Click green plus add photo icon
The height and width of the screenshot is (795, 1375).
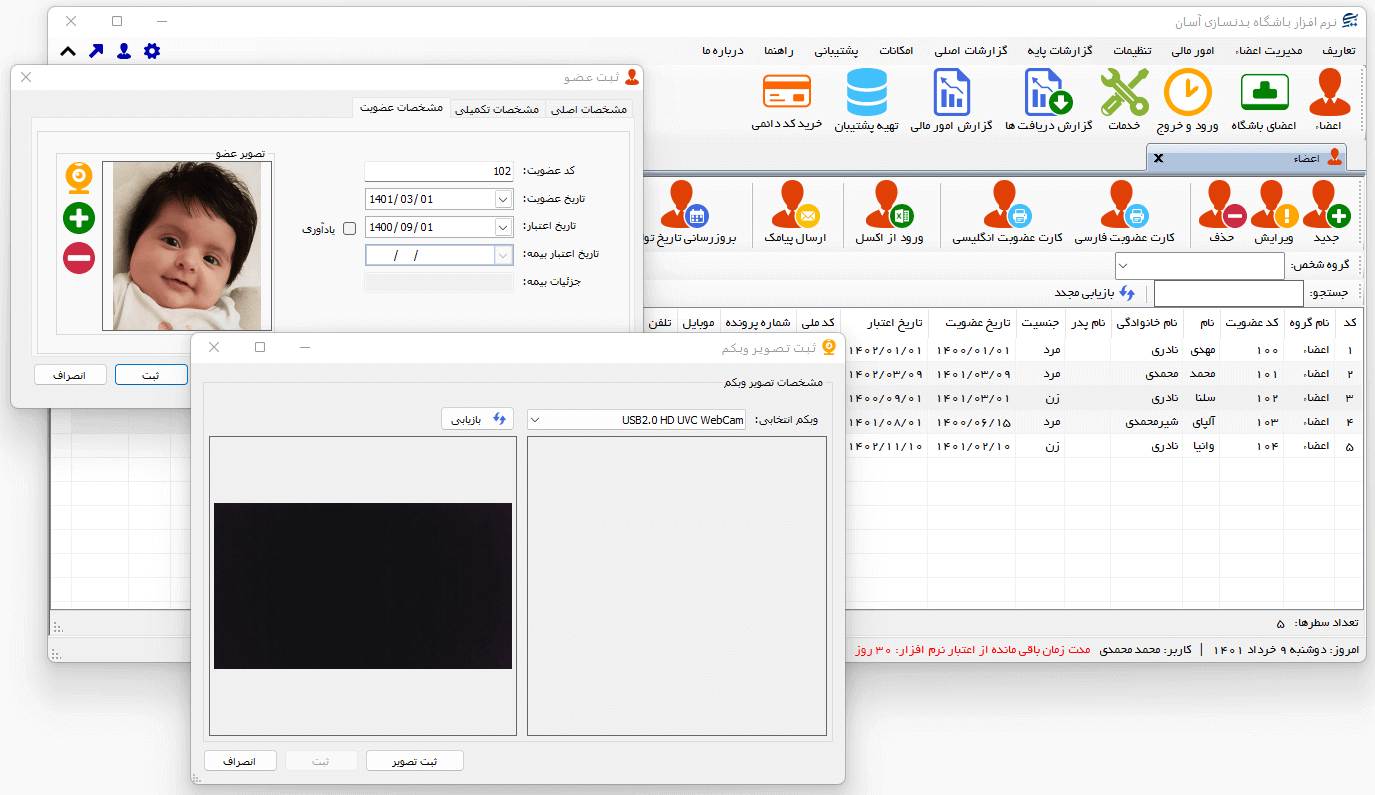(x=79, y=217)
